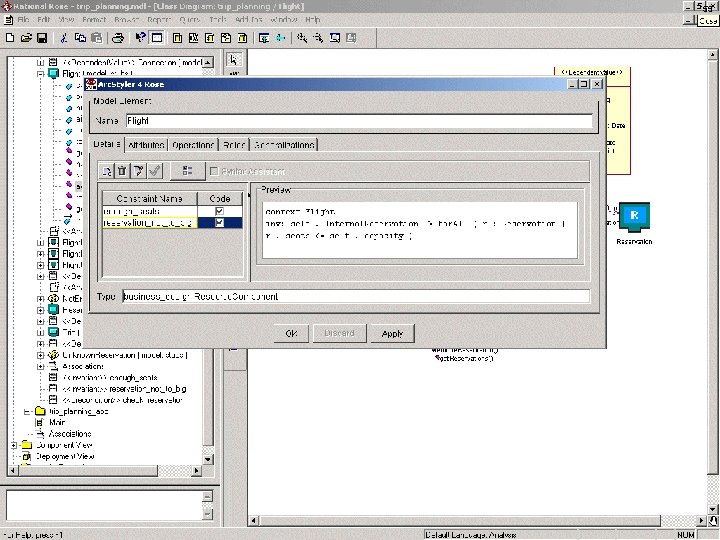
Task: Click diagram horizontal scrollbar left arrow
Action: click(x=253, y=521)
